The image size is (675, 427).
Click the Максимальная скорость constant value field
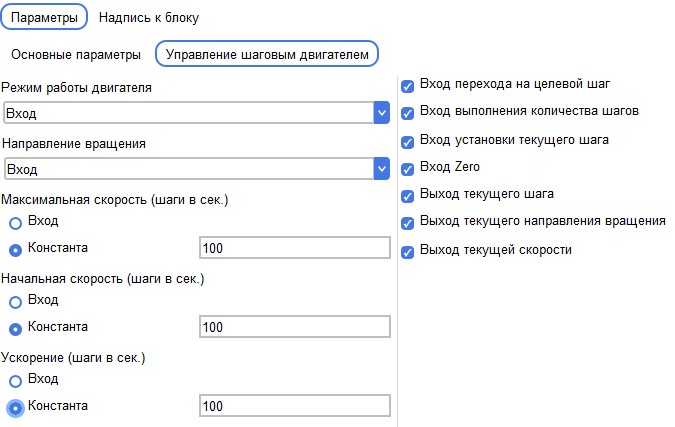pyautogui.click(x=295, y=248)
